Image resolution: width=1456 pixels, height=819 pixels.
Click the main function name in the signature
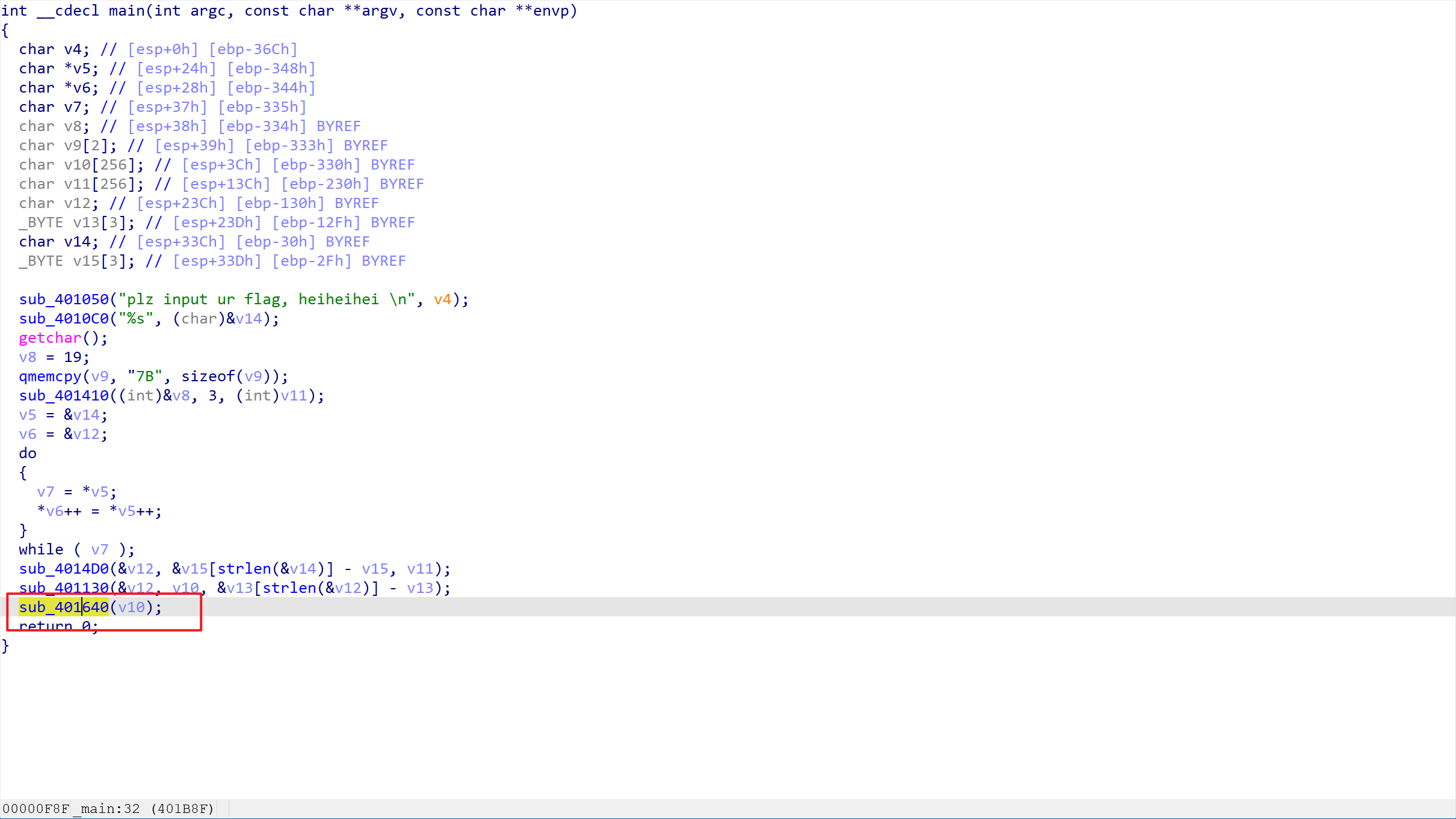tap(126, 10)
